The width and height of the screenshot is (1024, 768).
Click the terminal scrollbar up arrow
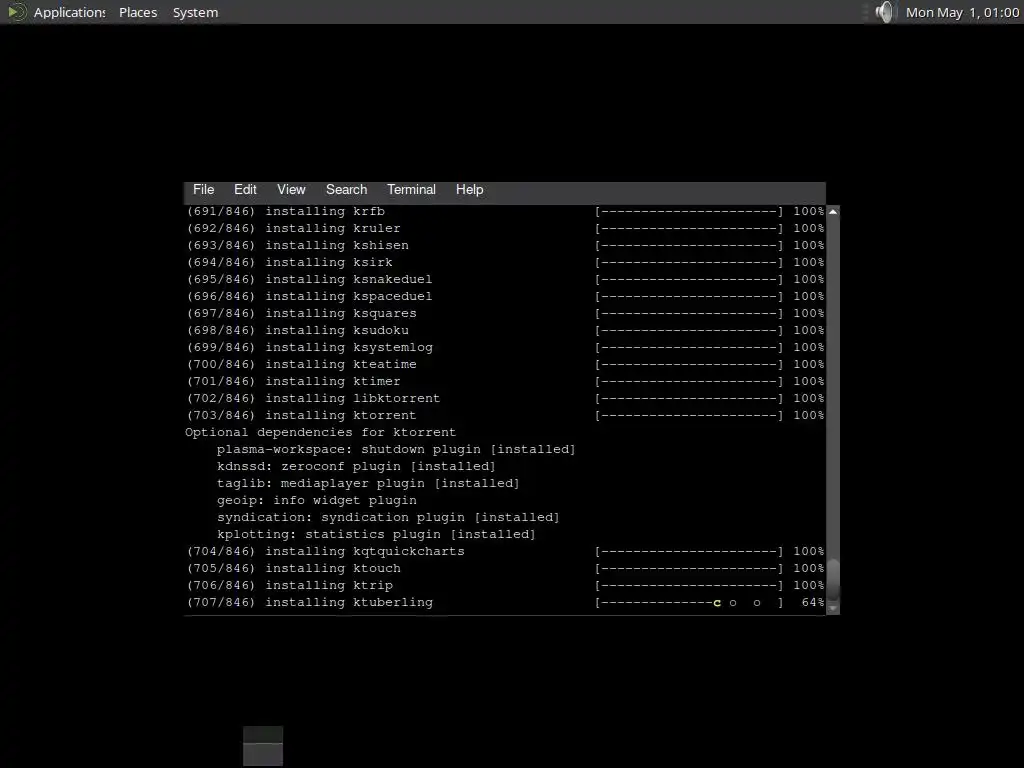point(833,212)
